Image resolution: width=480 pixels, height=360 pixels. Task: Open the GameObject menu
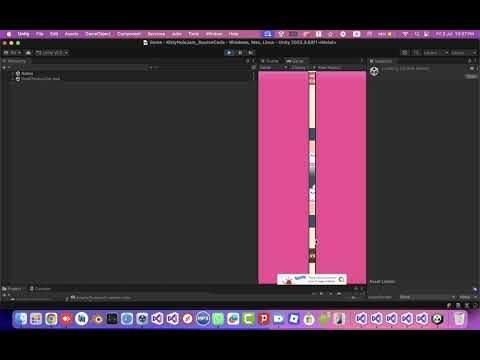pos(98,34)
